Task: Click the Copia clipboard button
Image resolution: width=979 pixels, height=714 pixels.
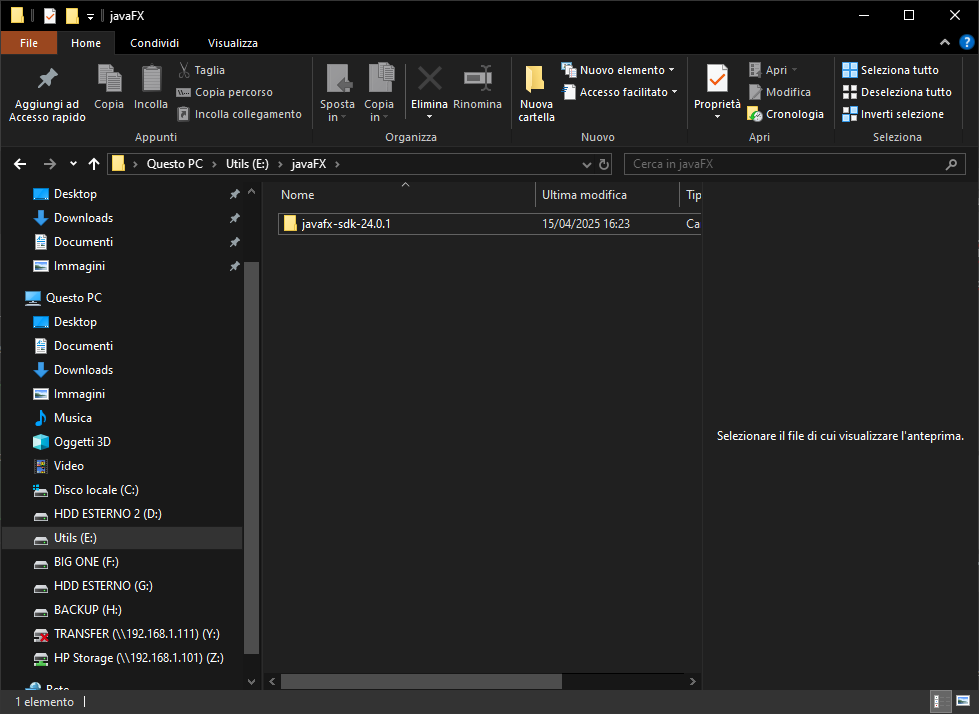Action: tap(109, 88)
